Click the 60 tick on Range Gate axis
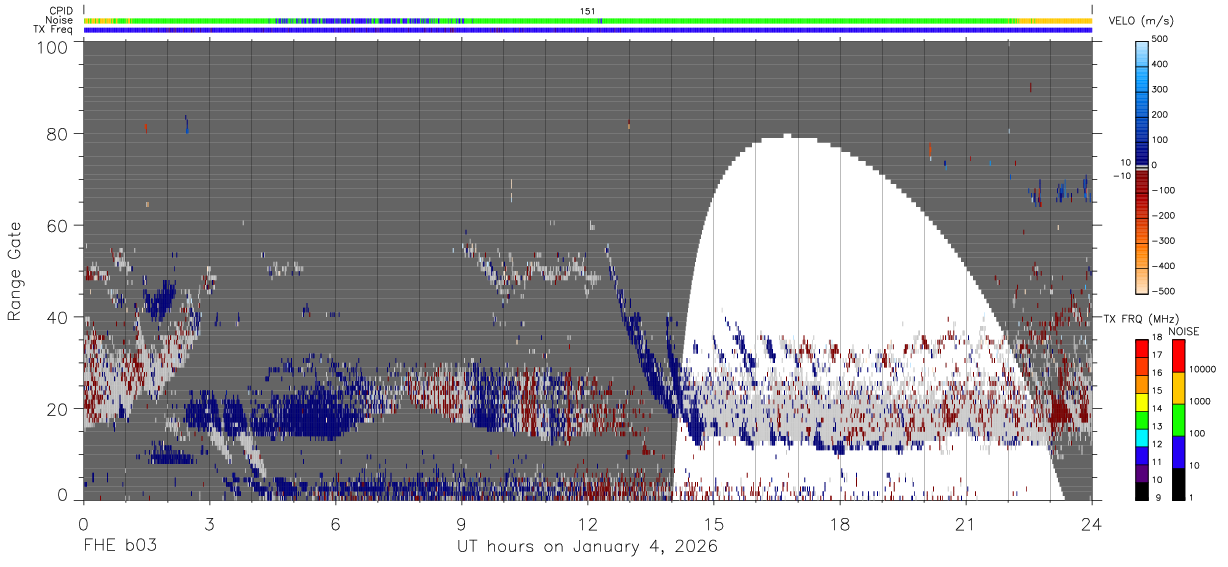The width and height of the screenshot is (1228, 567). point(57,225)
